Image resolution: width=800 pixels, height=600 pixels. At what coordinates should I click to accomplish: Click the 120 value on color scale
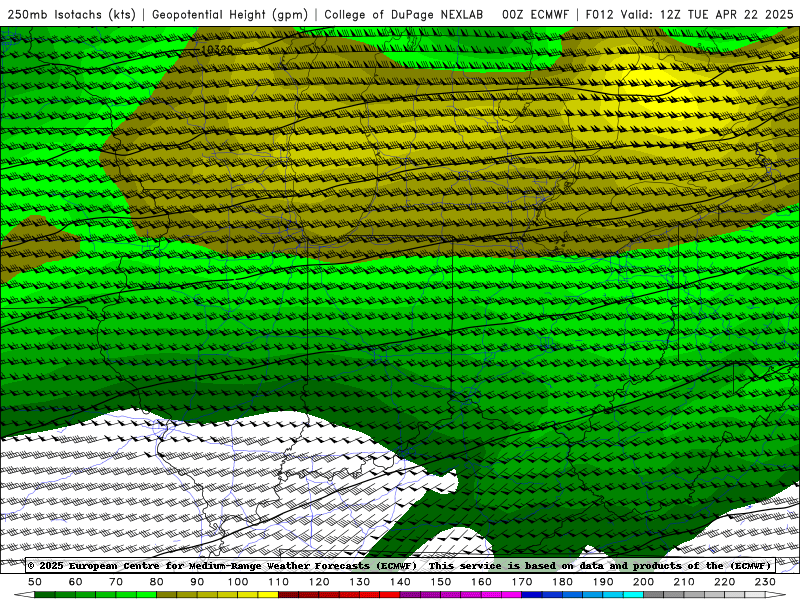tap(319, 582)
